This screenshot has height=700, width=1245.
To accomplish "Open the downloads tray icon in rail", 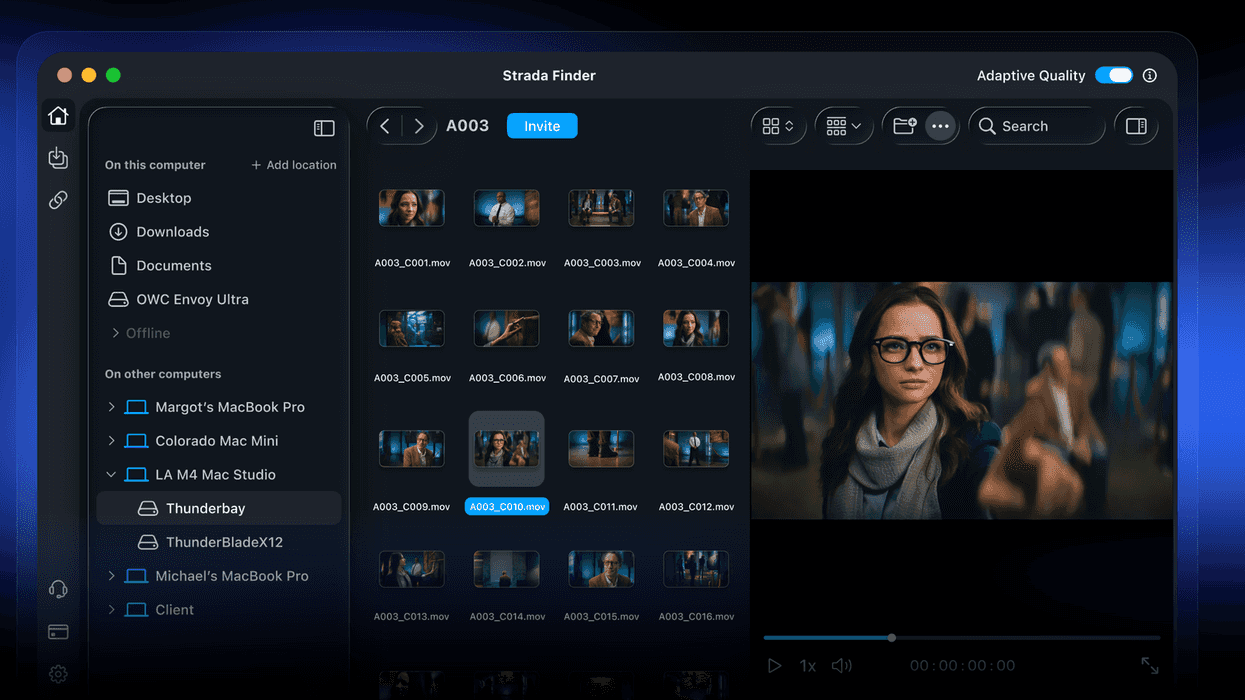I will [58, 158].
